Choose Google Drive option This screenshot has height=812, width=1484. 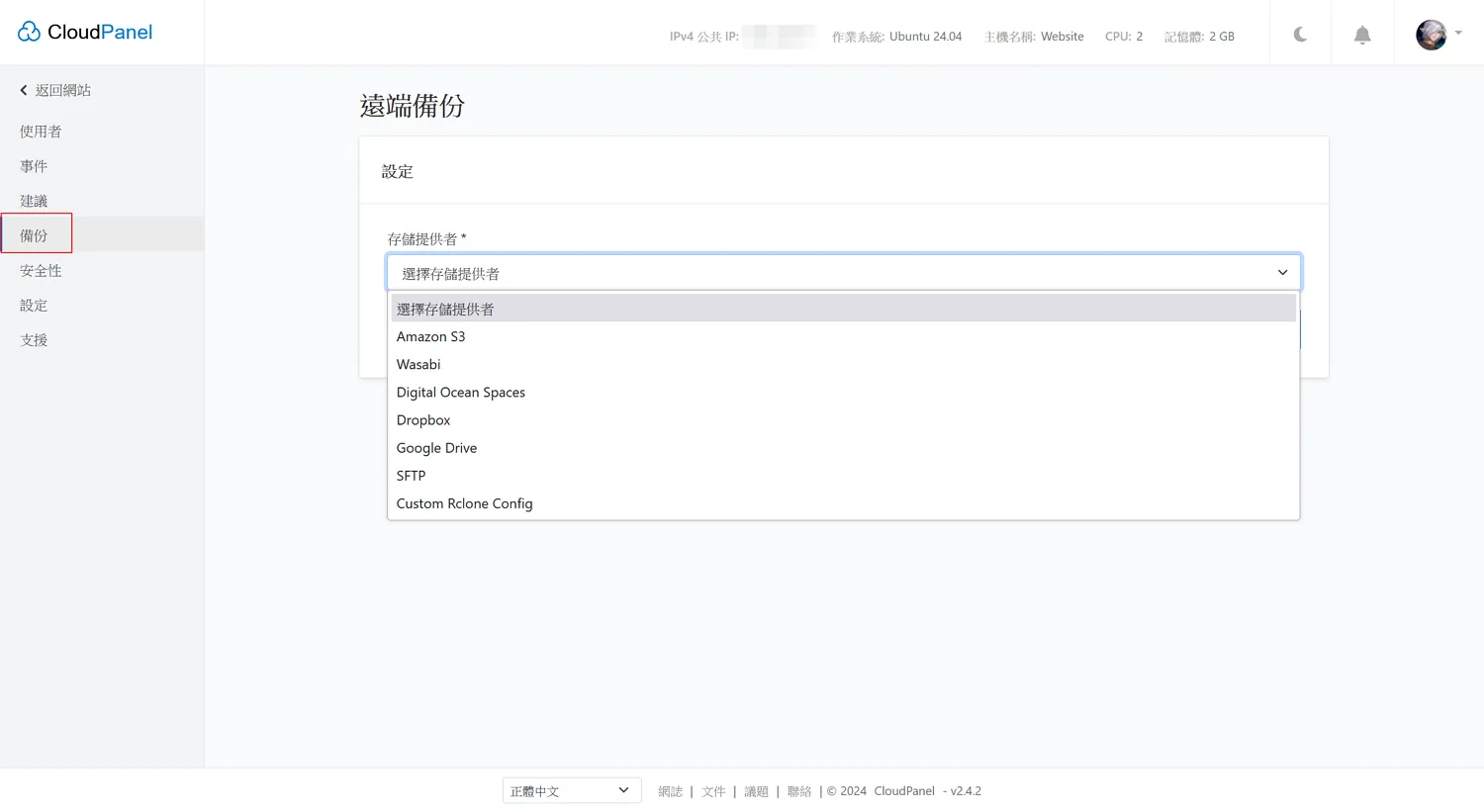[436, 448]
